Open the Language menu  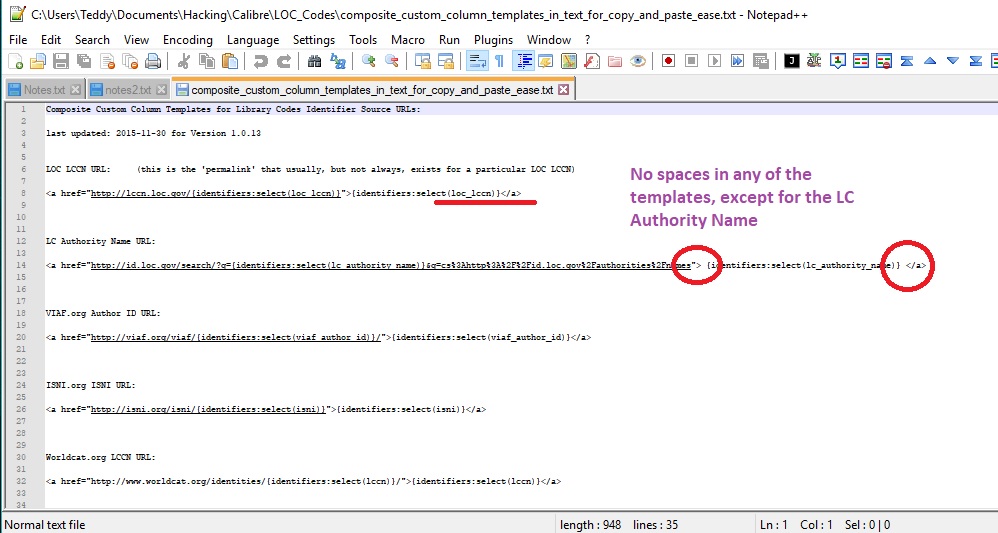(253, 39)
